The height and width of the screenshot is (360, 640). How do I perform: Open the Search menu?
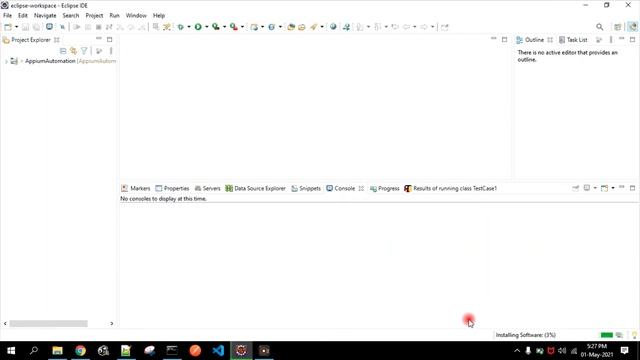click(71, 16)
